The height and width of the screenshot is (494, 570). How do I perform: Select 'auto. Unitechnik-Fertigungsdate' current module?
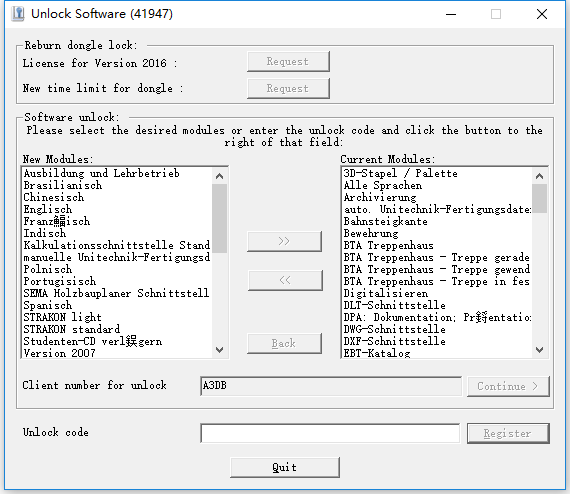(437, 209)
